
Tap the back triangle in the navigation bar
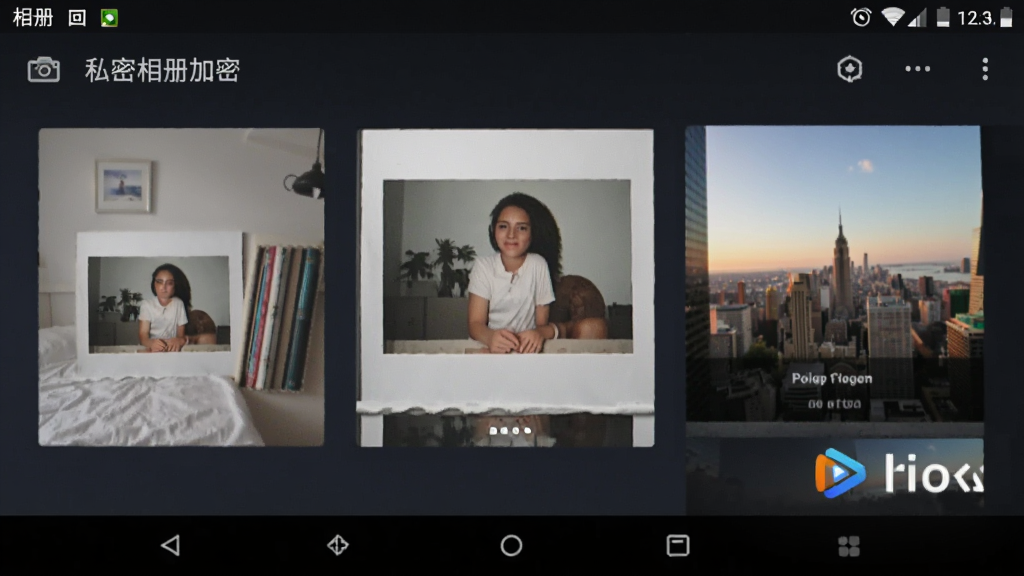click(x=170, y=545)
